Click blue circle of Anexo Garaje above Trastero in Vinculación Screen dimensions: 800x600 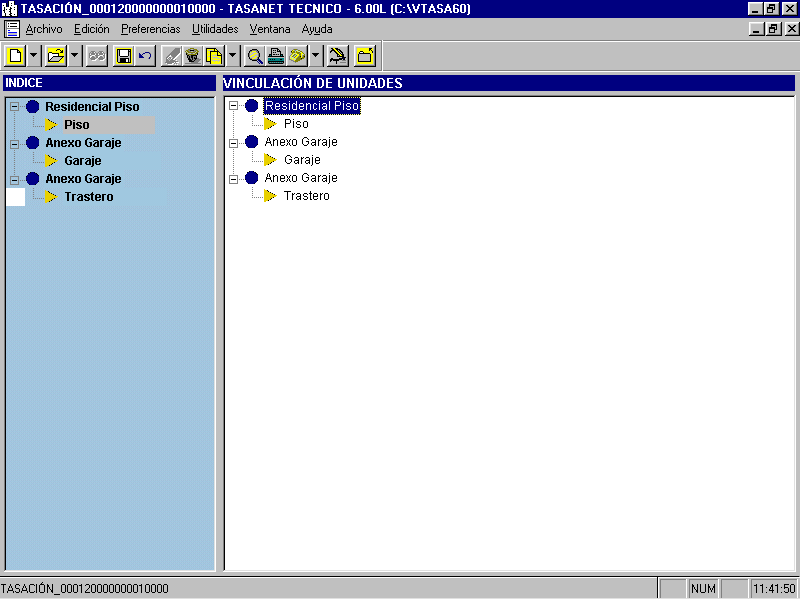pyautogui.click(x=252, y=178)
